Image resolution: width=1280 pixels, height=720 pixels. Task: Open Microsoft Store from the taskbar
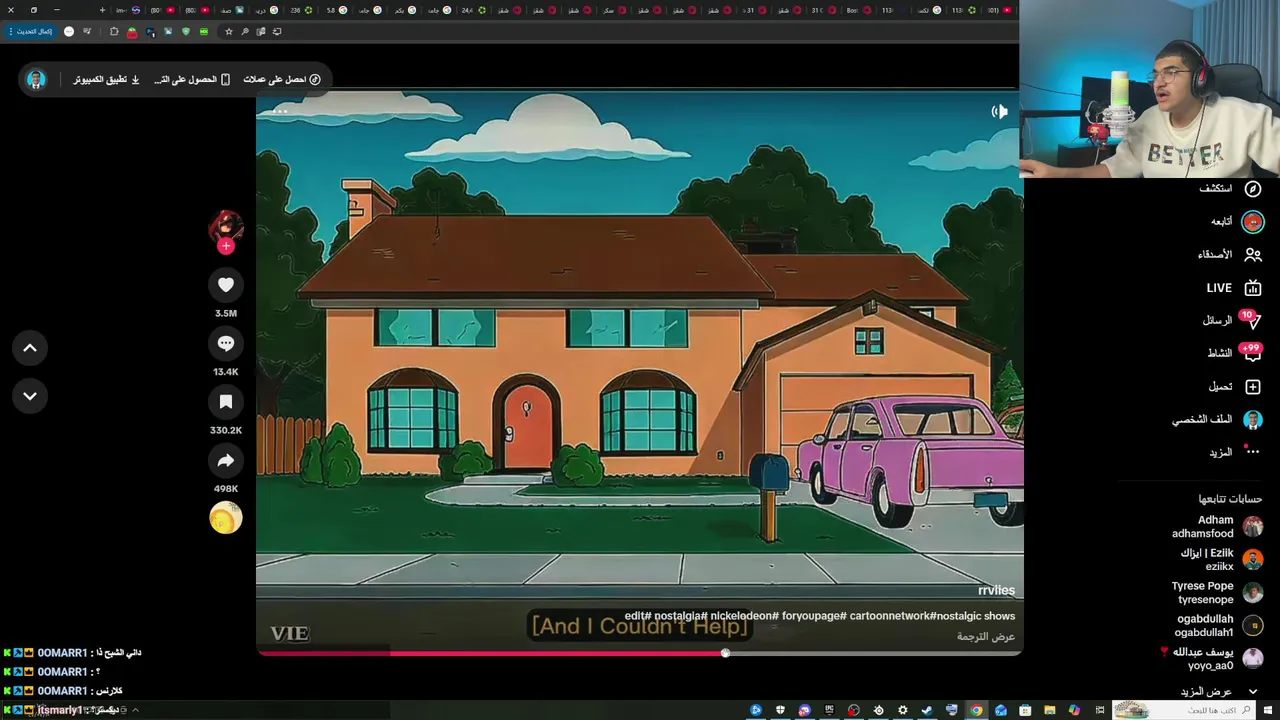pos(1025,710)
